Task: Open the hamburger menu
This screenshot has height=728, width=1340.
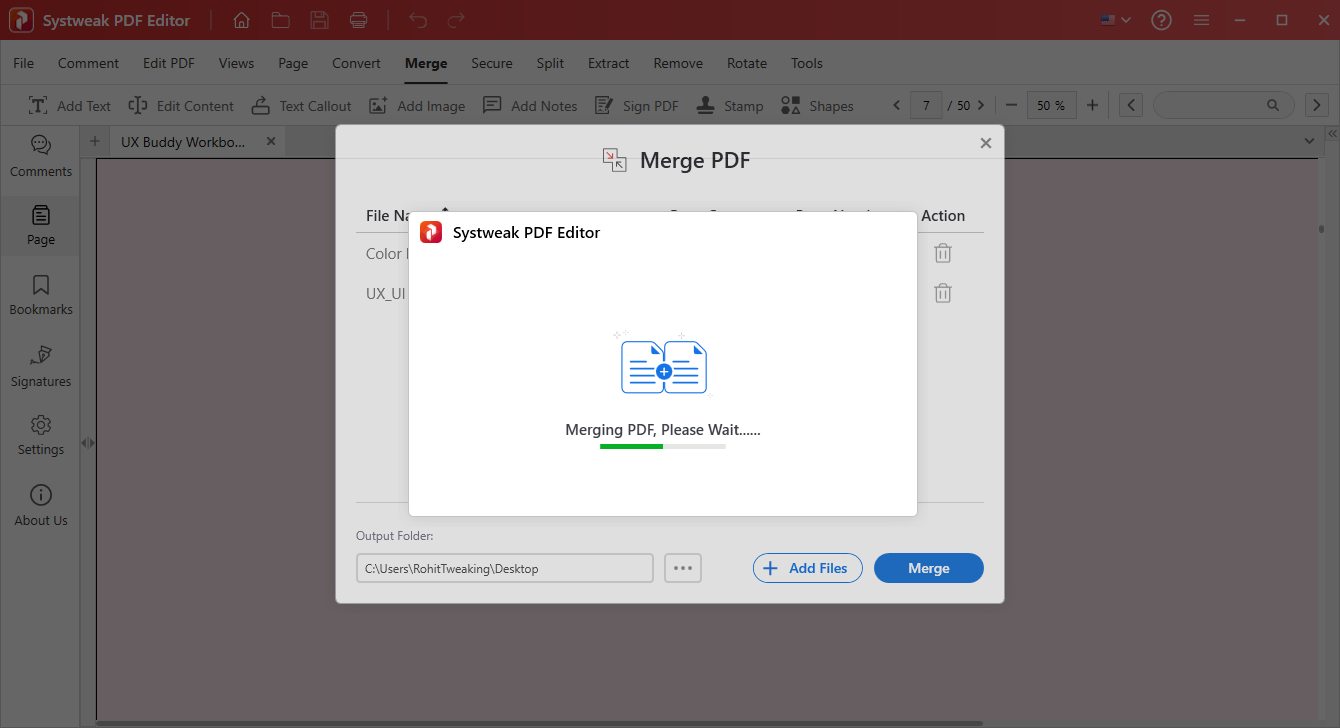Action: [x=1201, y=19]
